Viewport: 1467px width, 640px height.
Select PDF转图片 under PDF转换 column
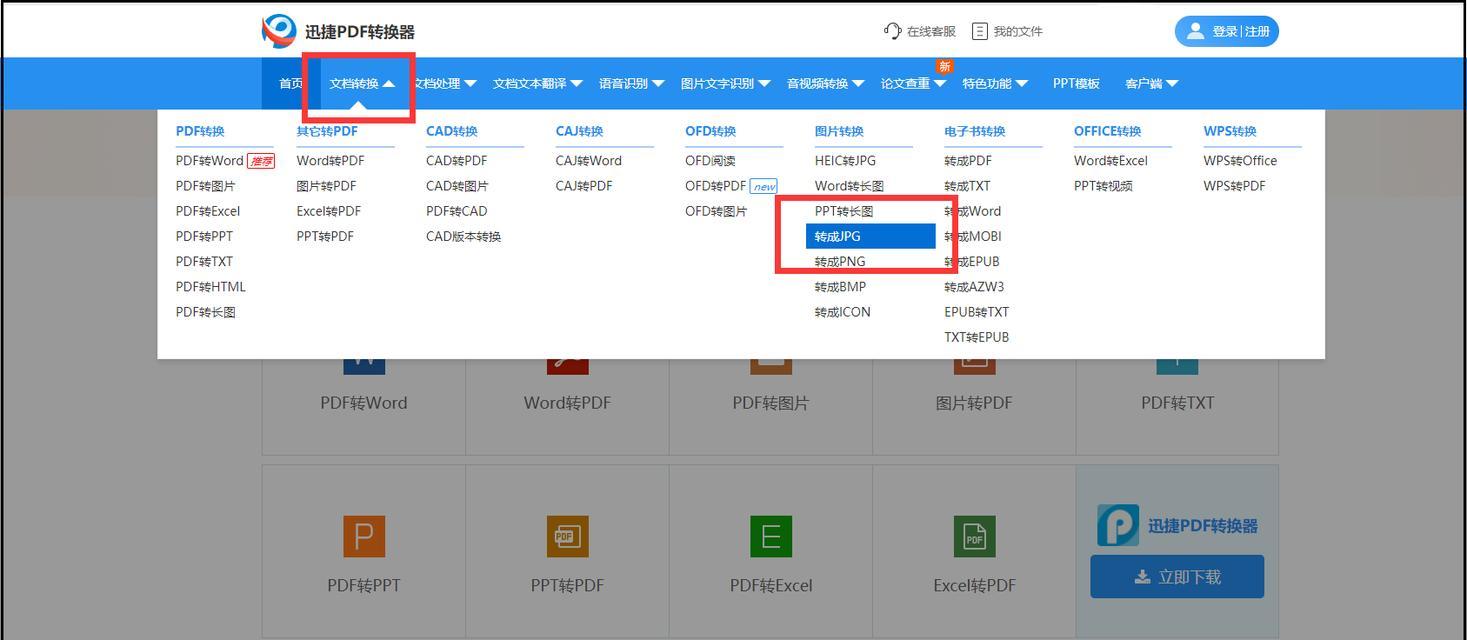pos(206,186)
